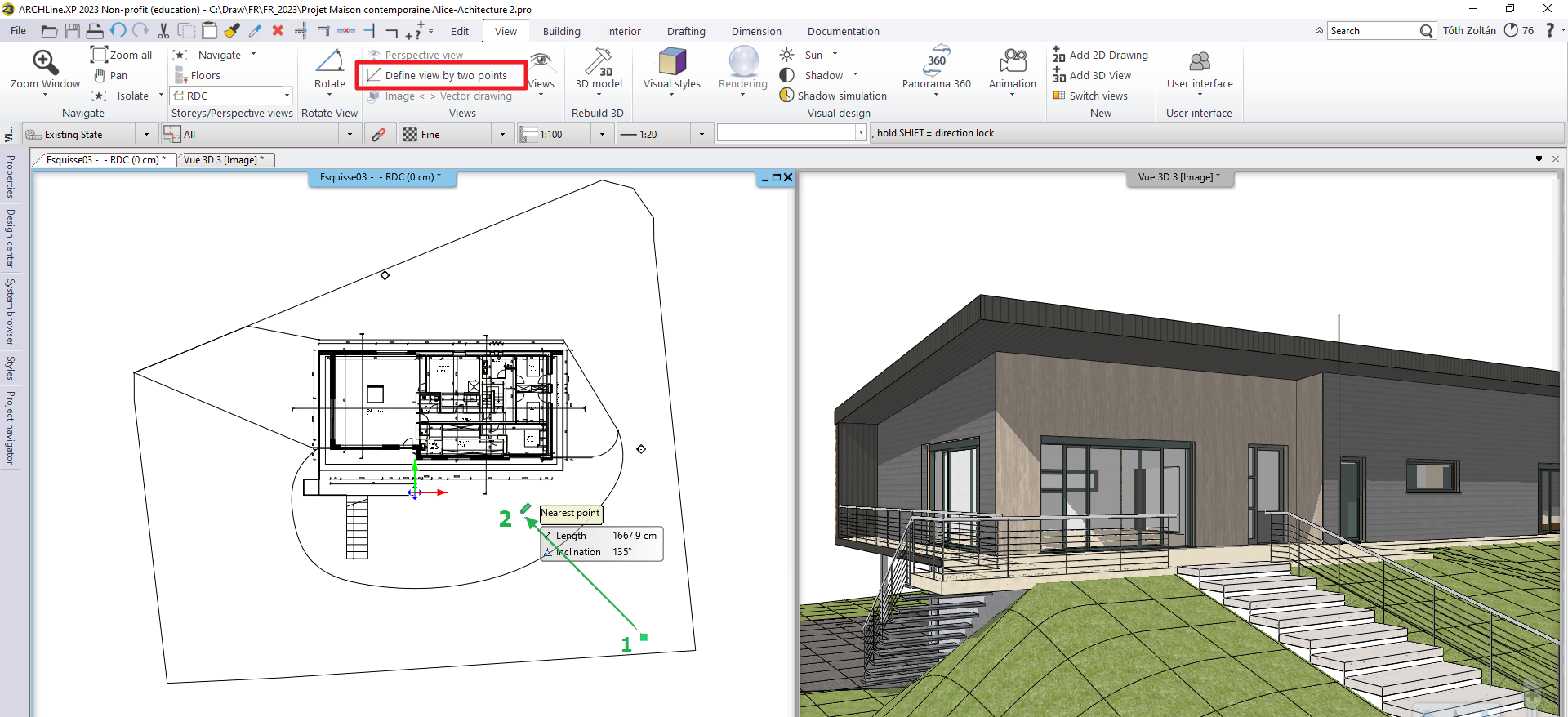Open the Visual styles cube icon
The width and height of the screenshot is (1568, 717).
(x=672, y=62)
